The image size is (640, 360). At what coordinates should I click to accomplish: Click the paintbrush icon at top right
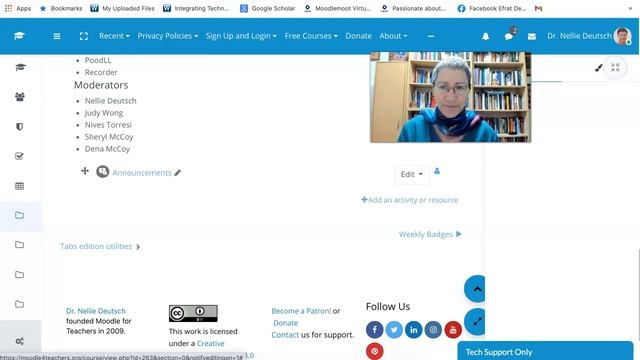598,68
